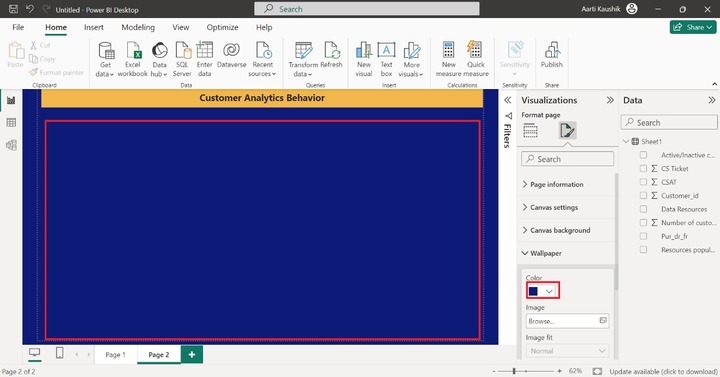Collapse the ribbon with caret
Image resolution: width=720 pixels, height=377 pixels.
[x=714, y=84]
